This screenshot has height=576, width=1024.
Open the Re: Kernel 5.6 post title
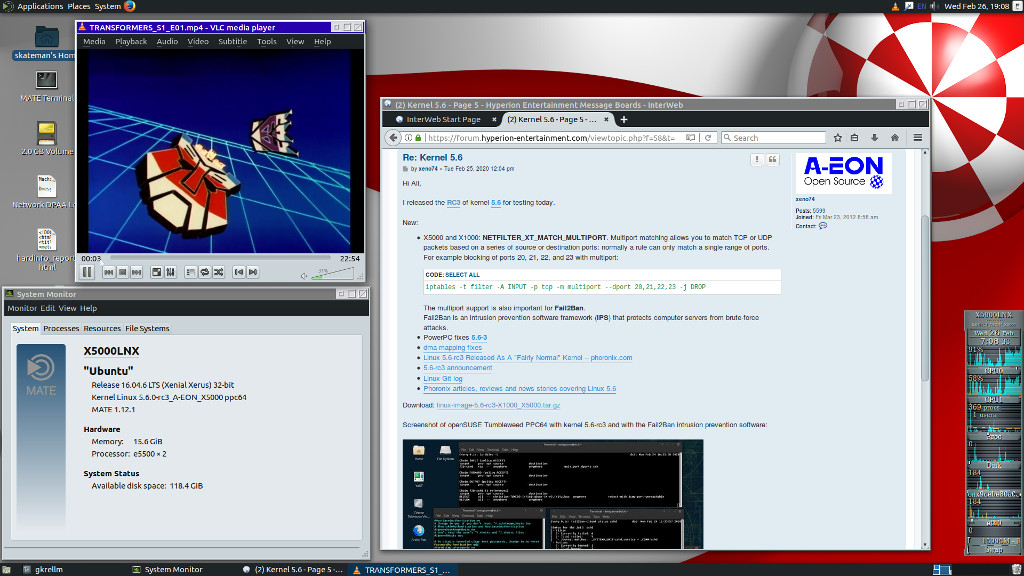tap(432, 157)
